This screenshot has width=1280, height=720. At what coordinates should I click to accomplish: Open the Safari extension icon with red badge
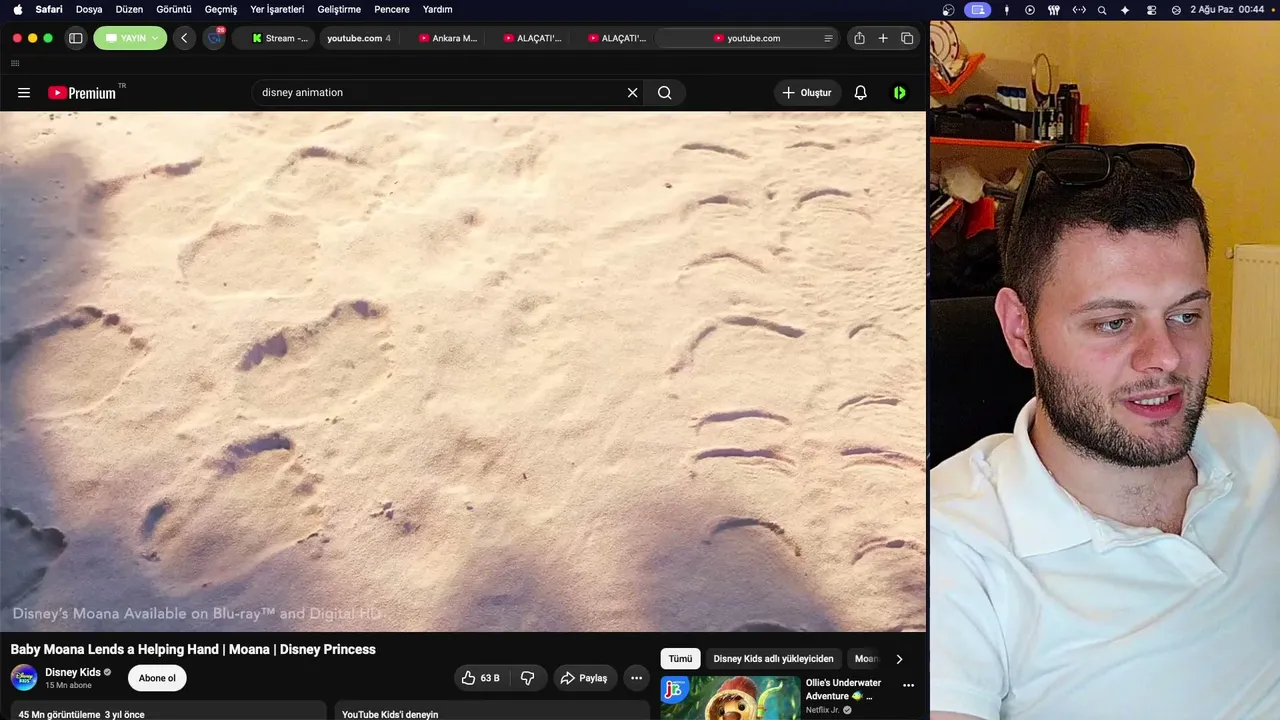[214, 38]
